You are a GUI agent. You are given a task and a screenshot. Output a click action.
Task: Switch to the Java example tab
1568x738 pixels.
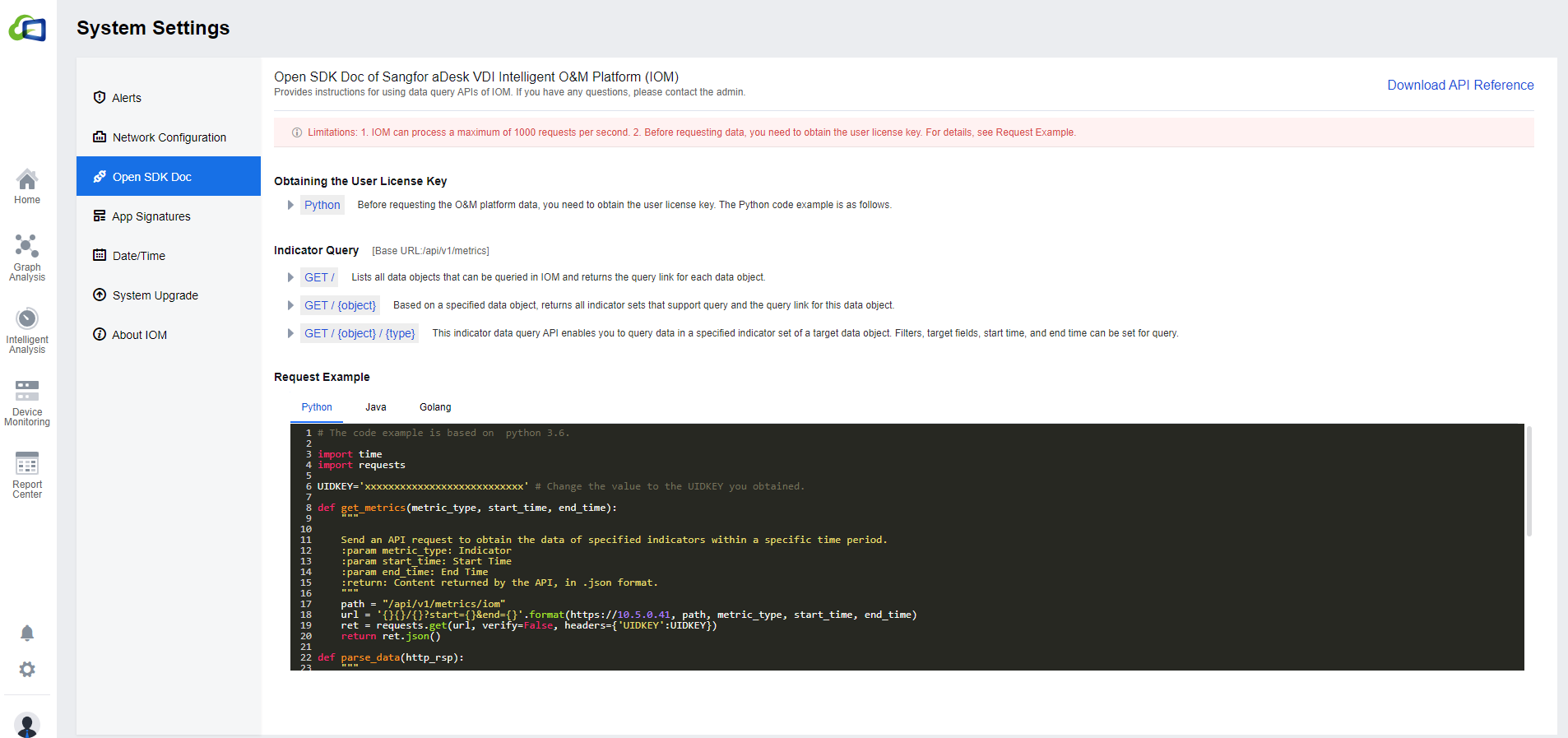[376, 407]
